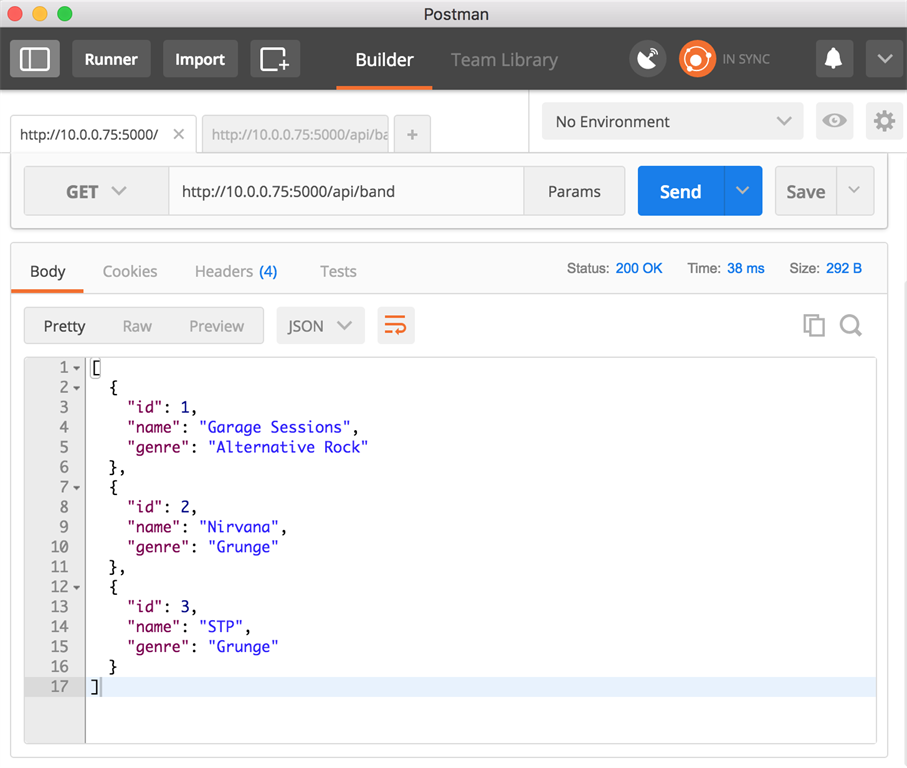The image size is (907, 768).
Task: Open JSON format dropdown
Action: (x=320, y=325)
